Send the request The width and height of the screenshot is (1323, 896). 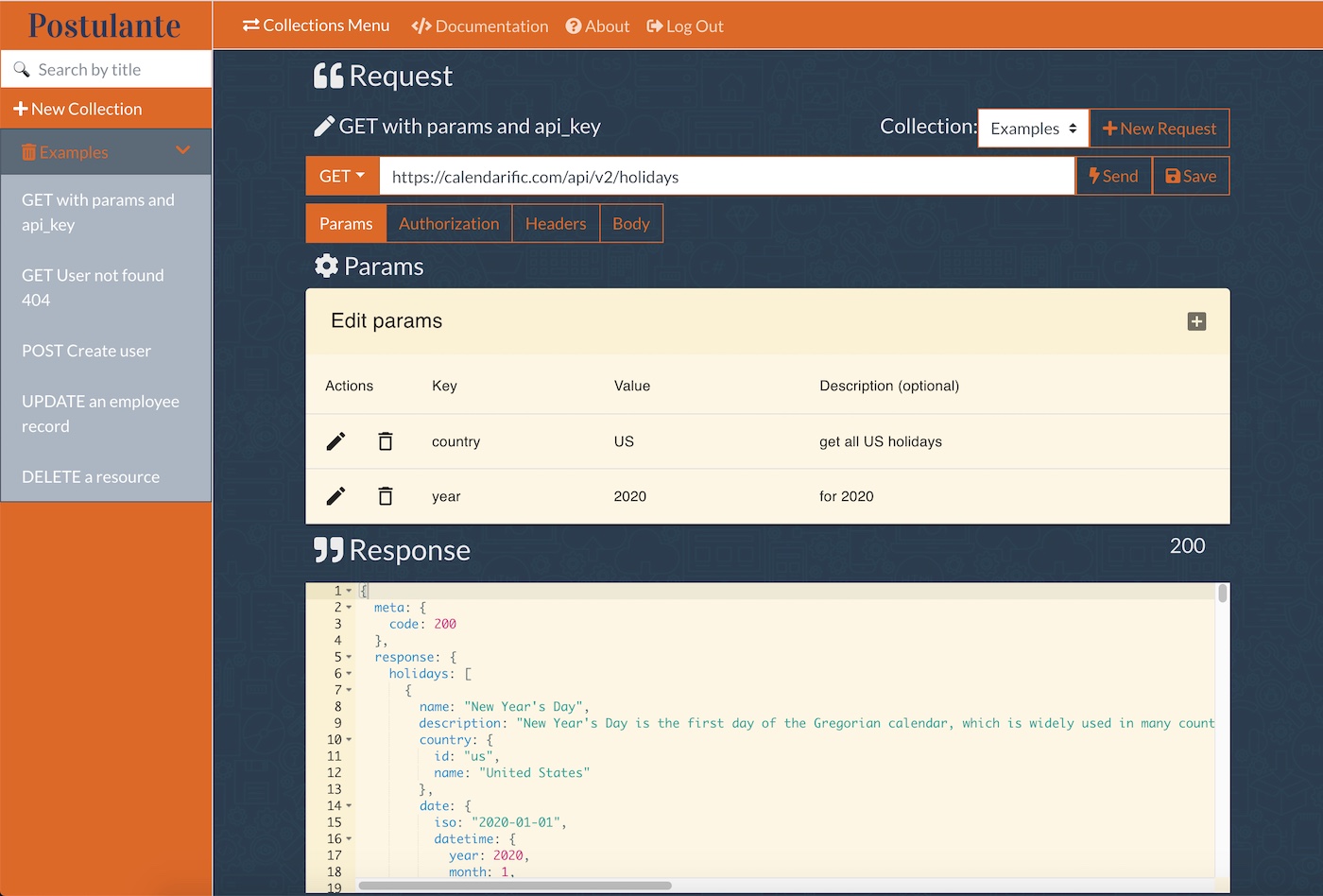pyautogui.click(x=1114, y=176)
